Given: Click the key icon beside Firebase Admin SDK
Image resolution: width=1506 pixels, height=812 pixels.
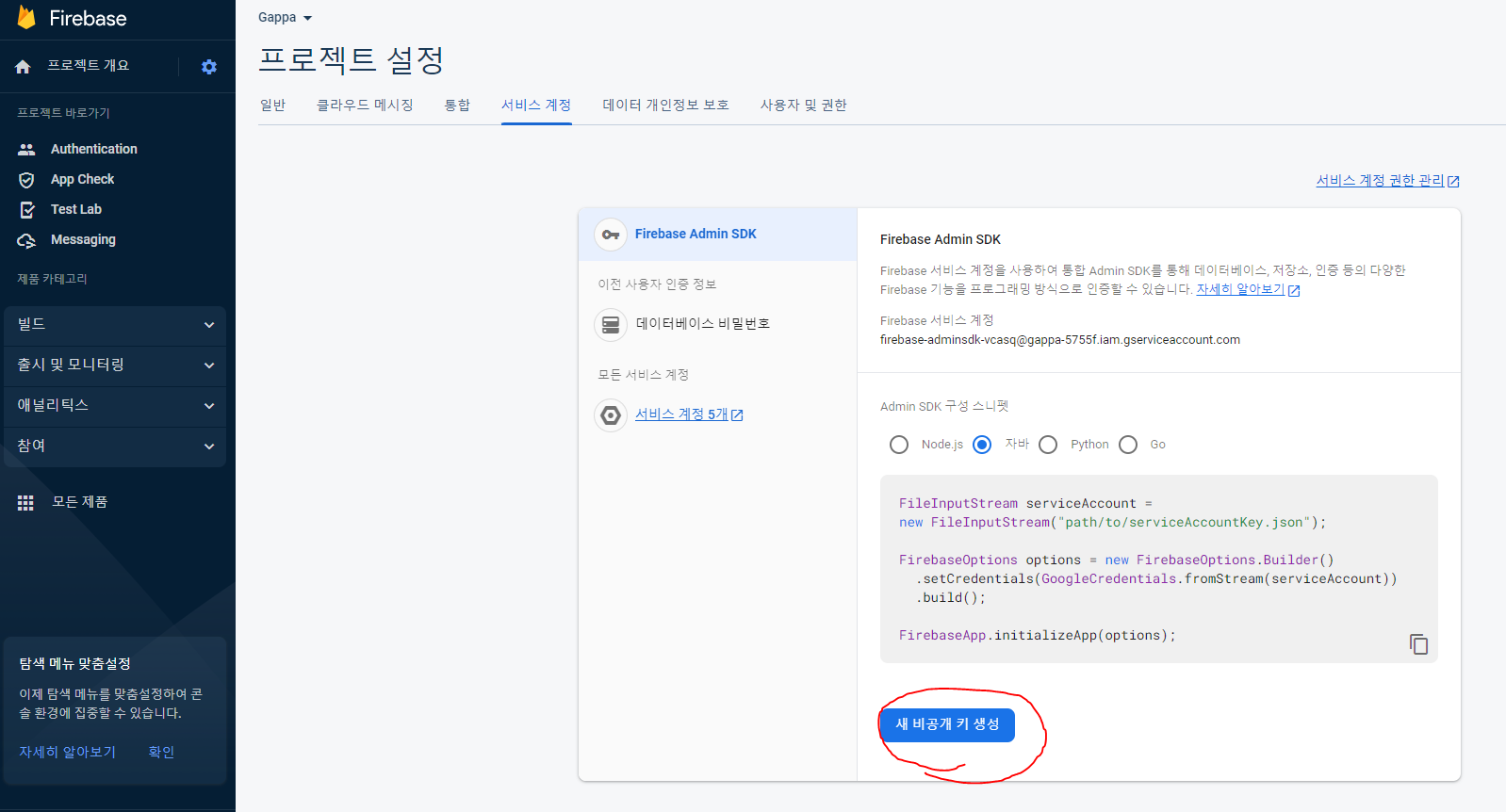Looking at the screenshot, I should pos(611,235).
